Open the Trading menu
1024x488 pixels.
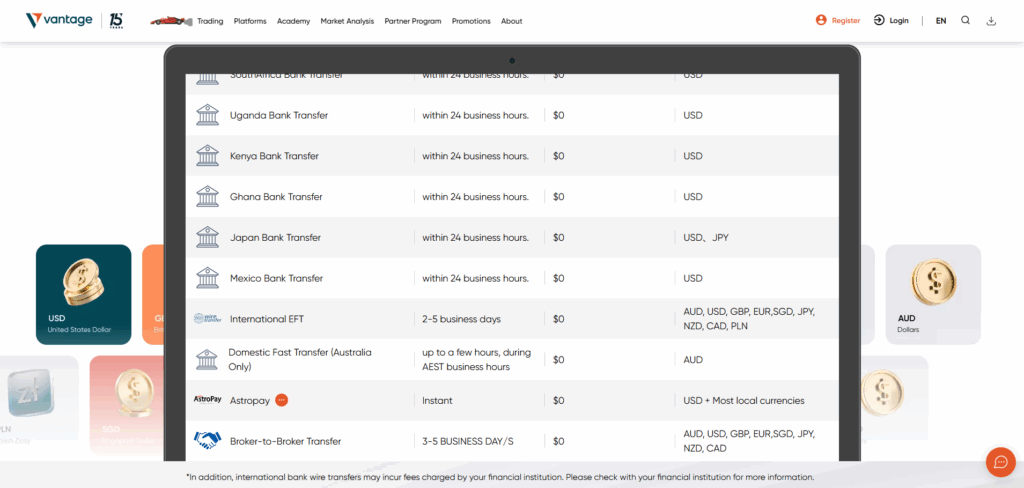pos(210,21)
